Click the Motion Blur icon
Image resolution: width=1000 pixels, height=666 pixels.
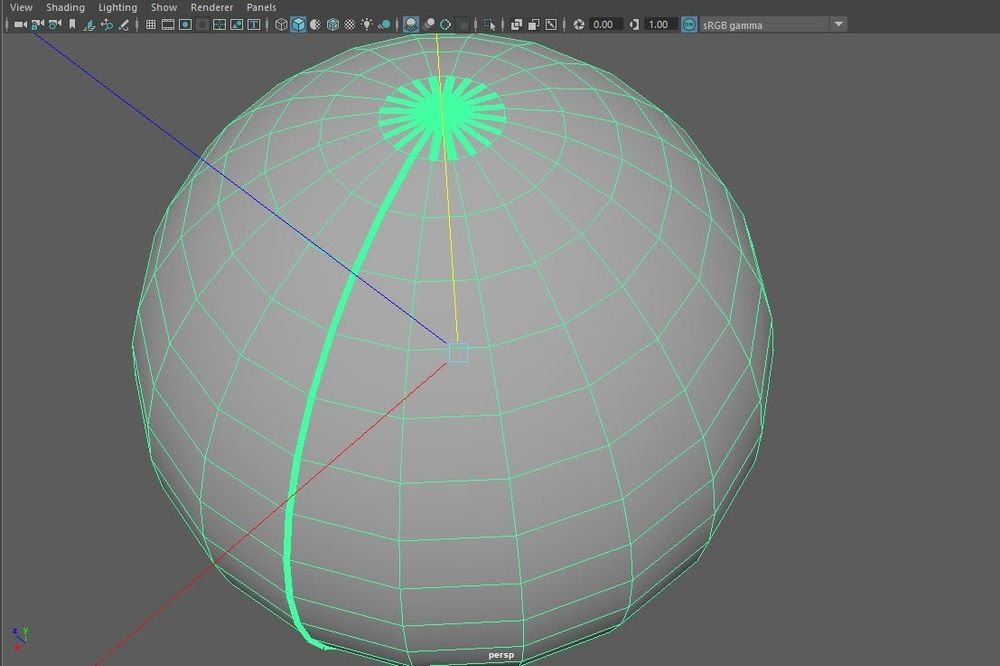pos(429,24)
